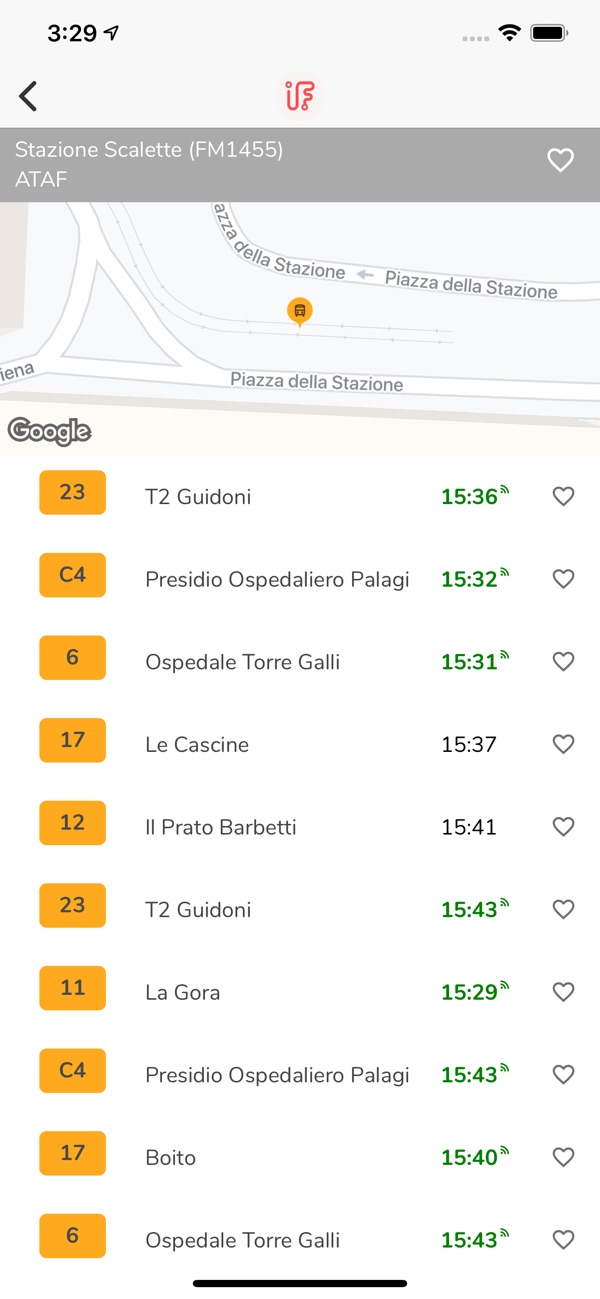Favorite the Boito line 17 departure
The width and height of the screenshot is (600, 1299).
tap(564, 1157)
